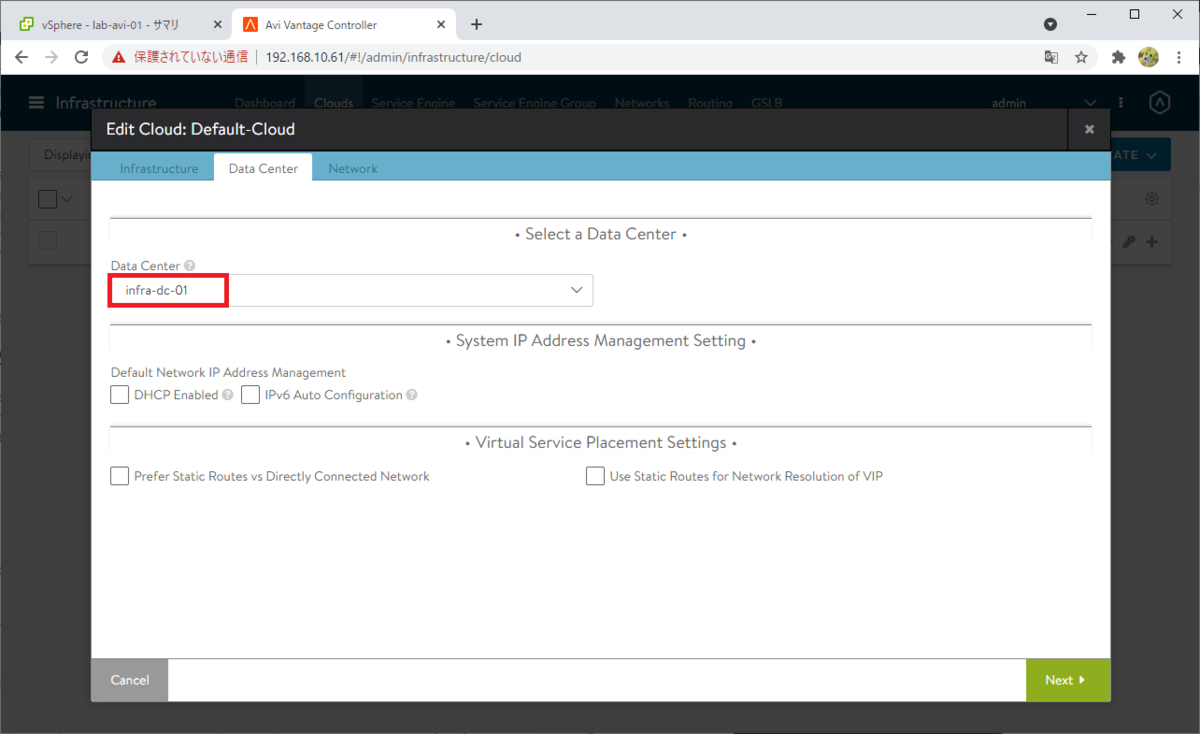The width and height of the screenshot is (1200, 734).
Task: Toggle the IPv6 Auto Configuration checkbox
Action: click(250, 395)
